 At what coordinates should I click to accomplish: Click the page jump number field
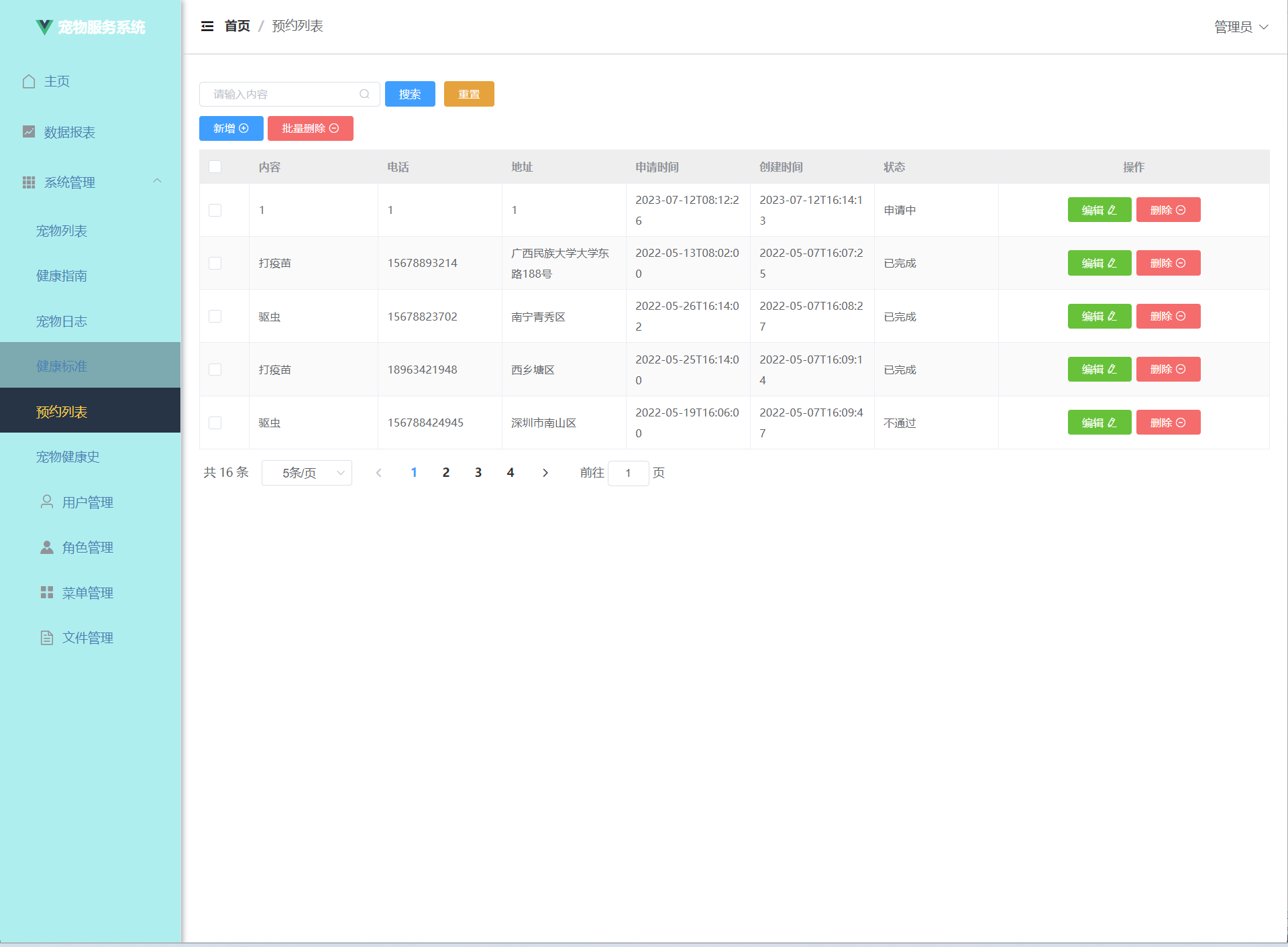pos(628,473)
